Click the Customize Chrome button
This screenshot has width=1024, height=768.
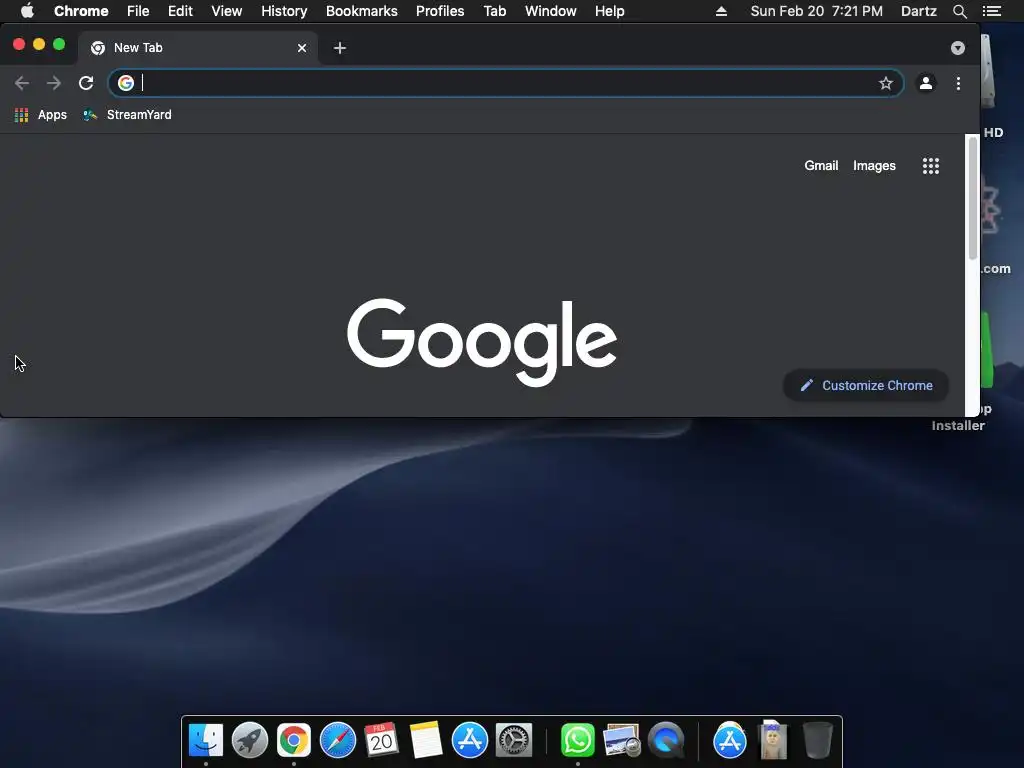[x=866, y=385]
